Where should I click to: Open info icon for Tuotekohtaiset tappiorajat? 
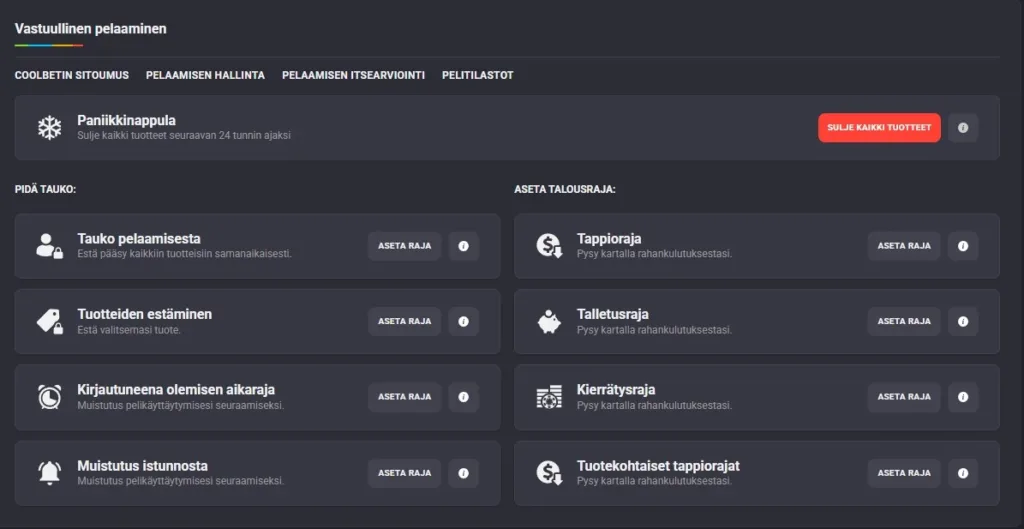click(963, 473)
